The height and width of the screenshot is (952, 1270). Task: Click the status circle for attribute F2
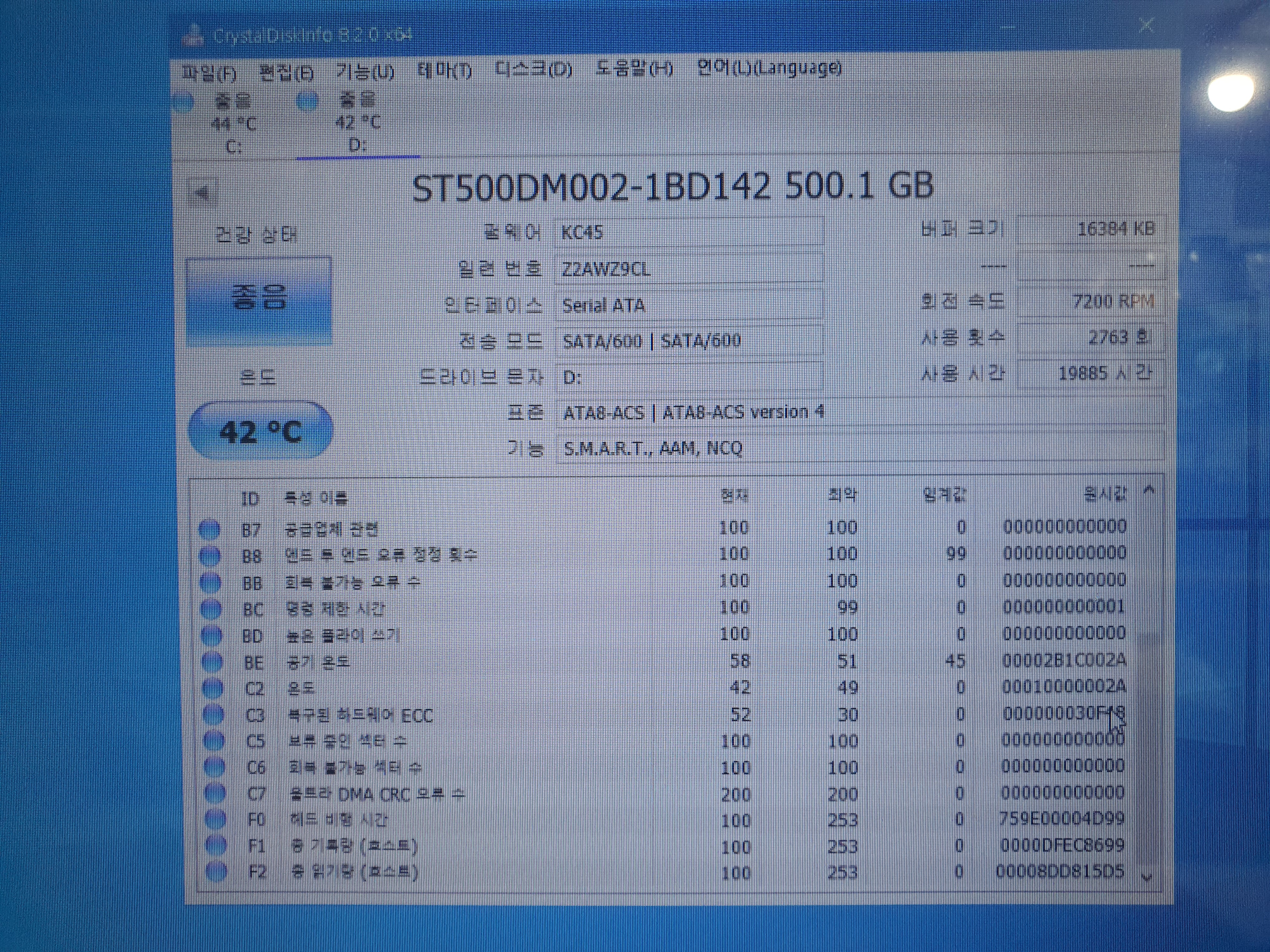[216, 872]
